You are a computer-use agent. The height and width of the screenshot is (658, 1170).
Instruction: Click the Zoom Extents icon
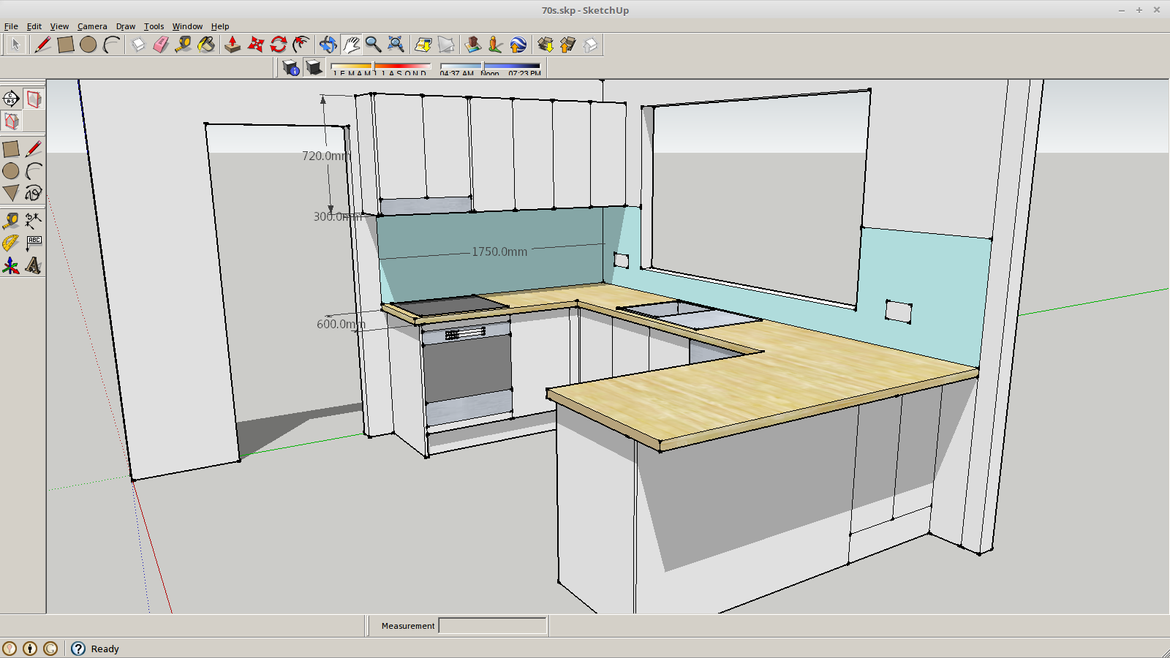coord(396,44)
